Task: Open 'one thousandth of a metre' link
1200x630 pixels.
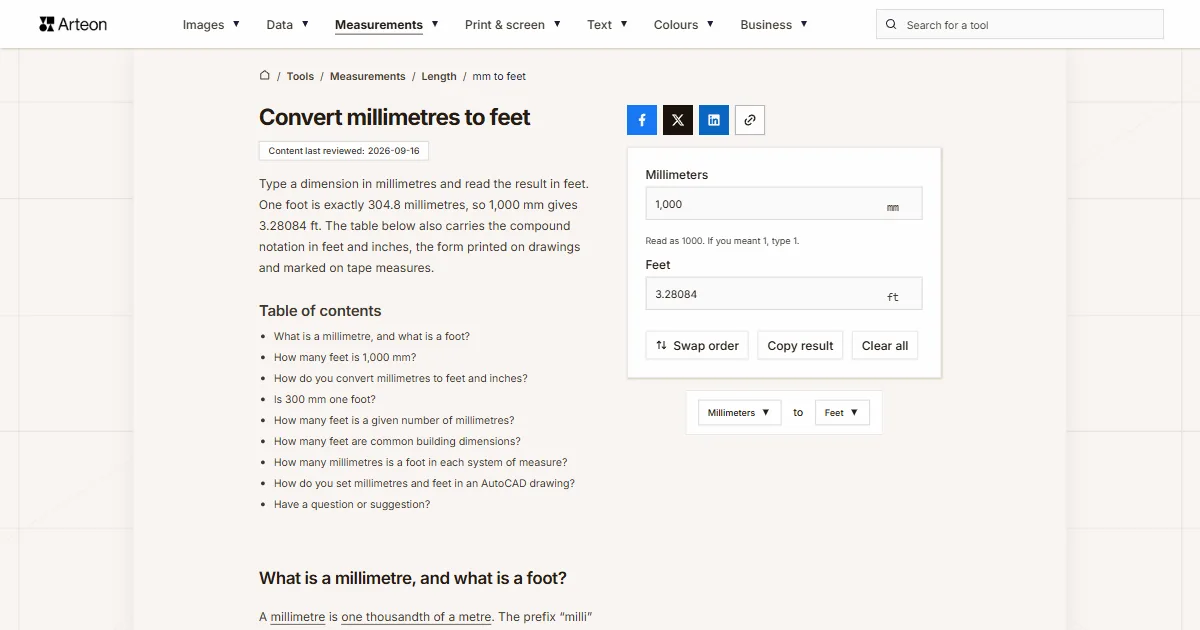Action: tap(416, 616)
